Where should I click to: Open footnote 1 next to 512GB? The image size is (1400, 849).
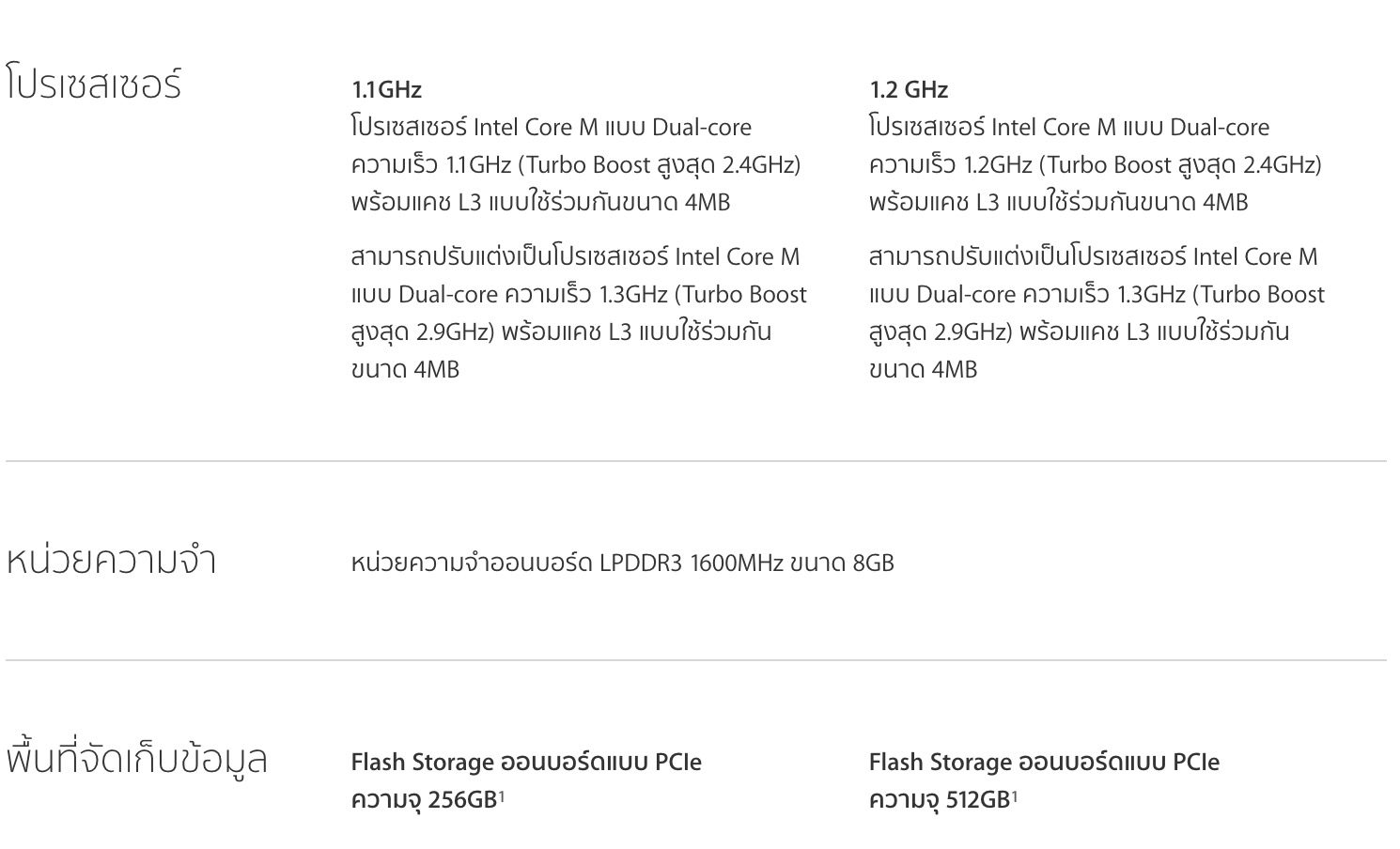click(1015, 796)
